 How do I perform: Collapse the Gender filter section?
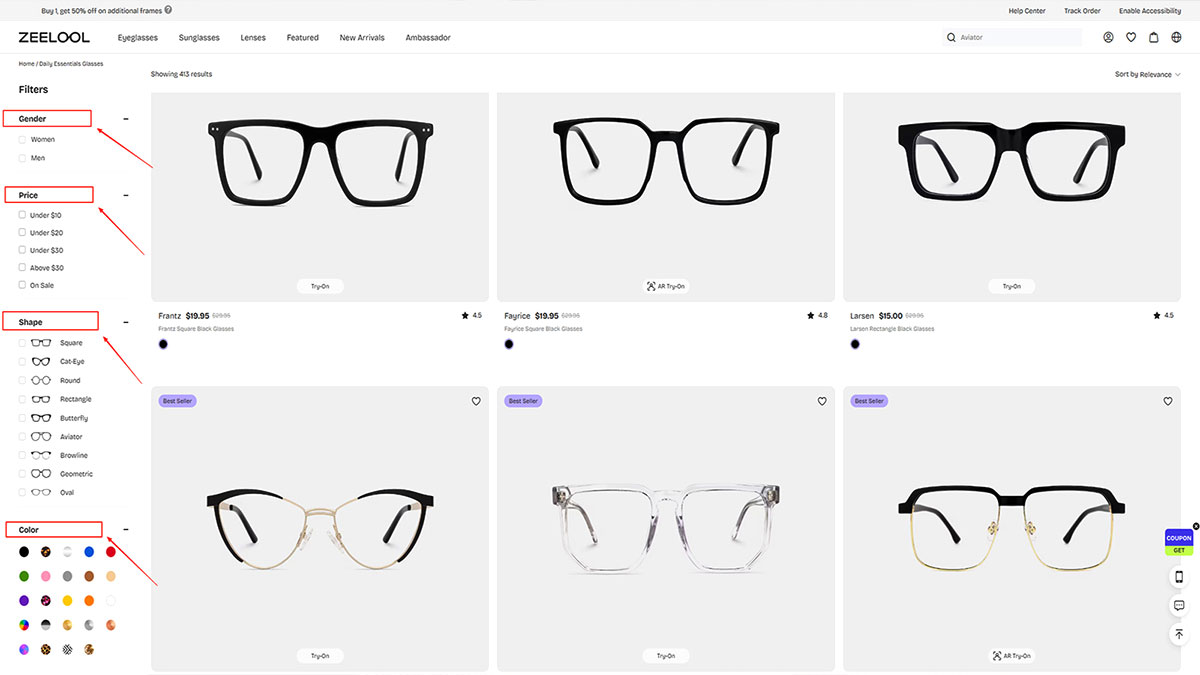[125, 119]
